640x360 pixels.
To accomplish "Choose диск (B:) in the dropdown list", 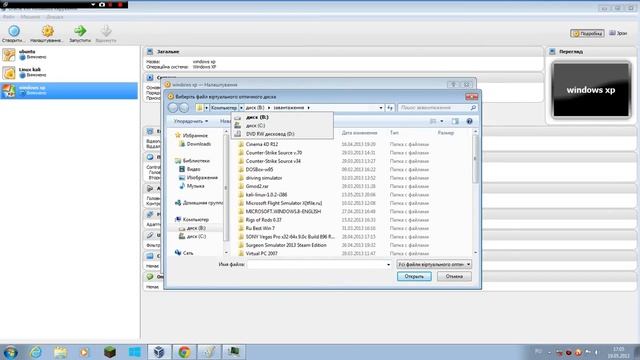I will [x=282, y=117].
